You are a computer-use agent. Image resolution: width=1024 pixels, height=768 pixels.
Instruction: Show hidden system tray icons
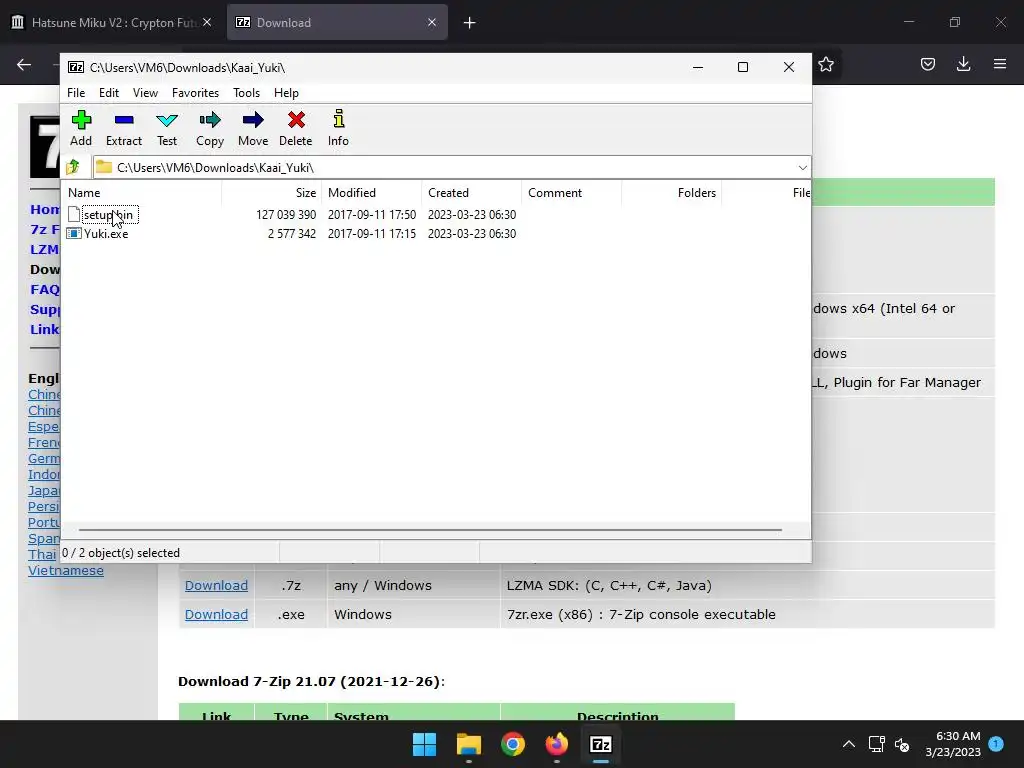tap(848, 744)
